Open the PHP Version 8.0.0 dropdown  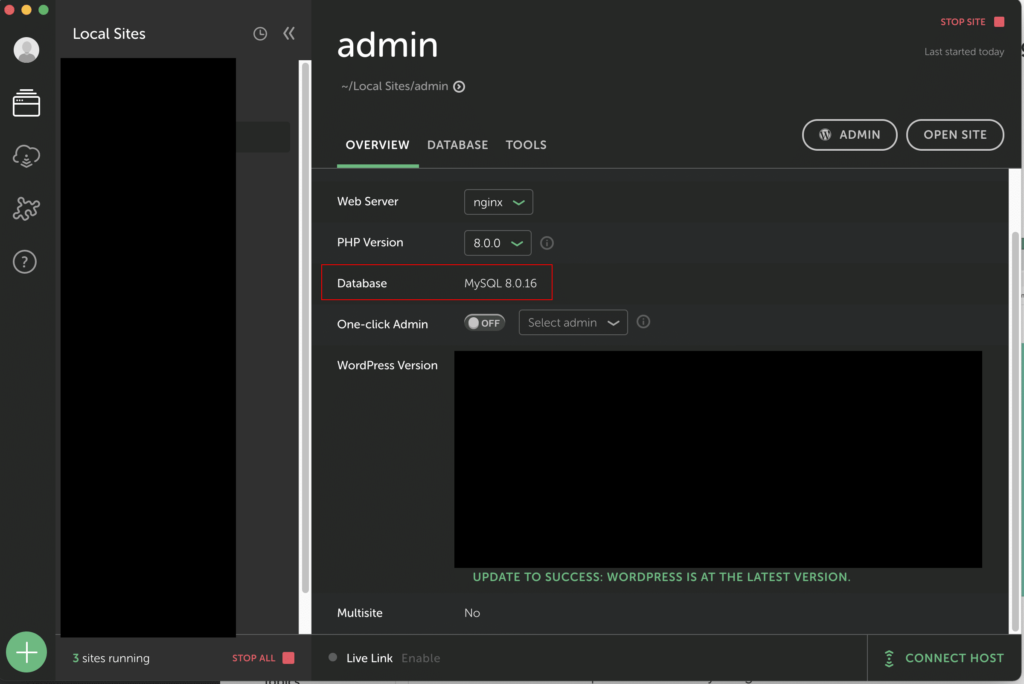click(x=498, y=243)
